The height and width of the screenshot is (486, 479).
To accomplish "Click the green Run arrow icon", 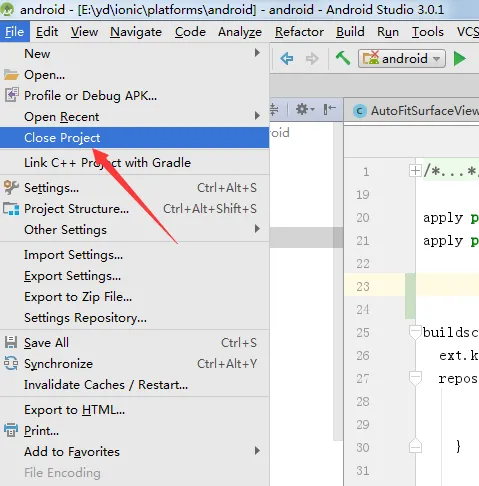I will point(460,59).
